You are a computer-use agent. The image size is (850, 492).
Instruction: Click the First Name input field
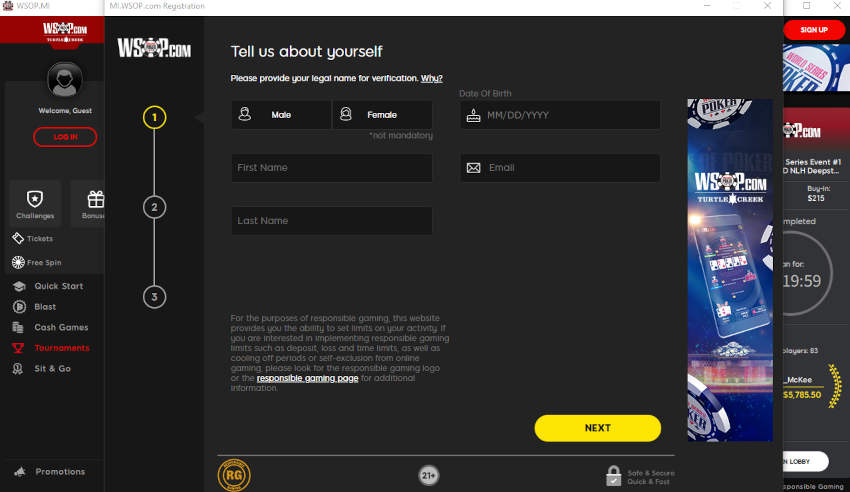tap(332, 168)
